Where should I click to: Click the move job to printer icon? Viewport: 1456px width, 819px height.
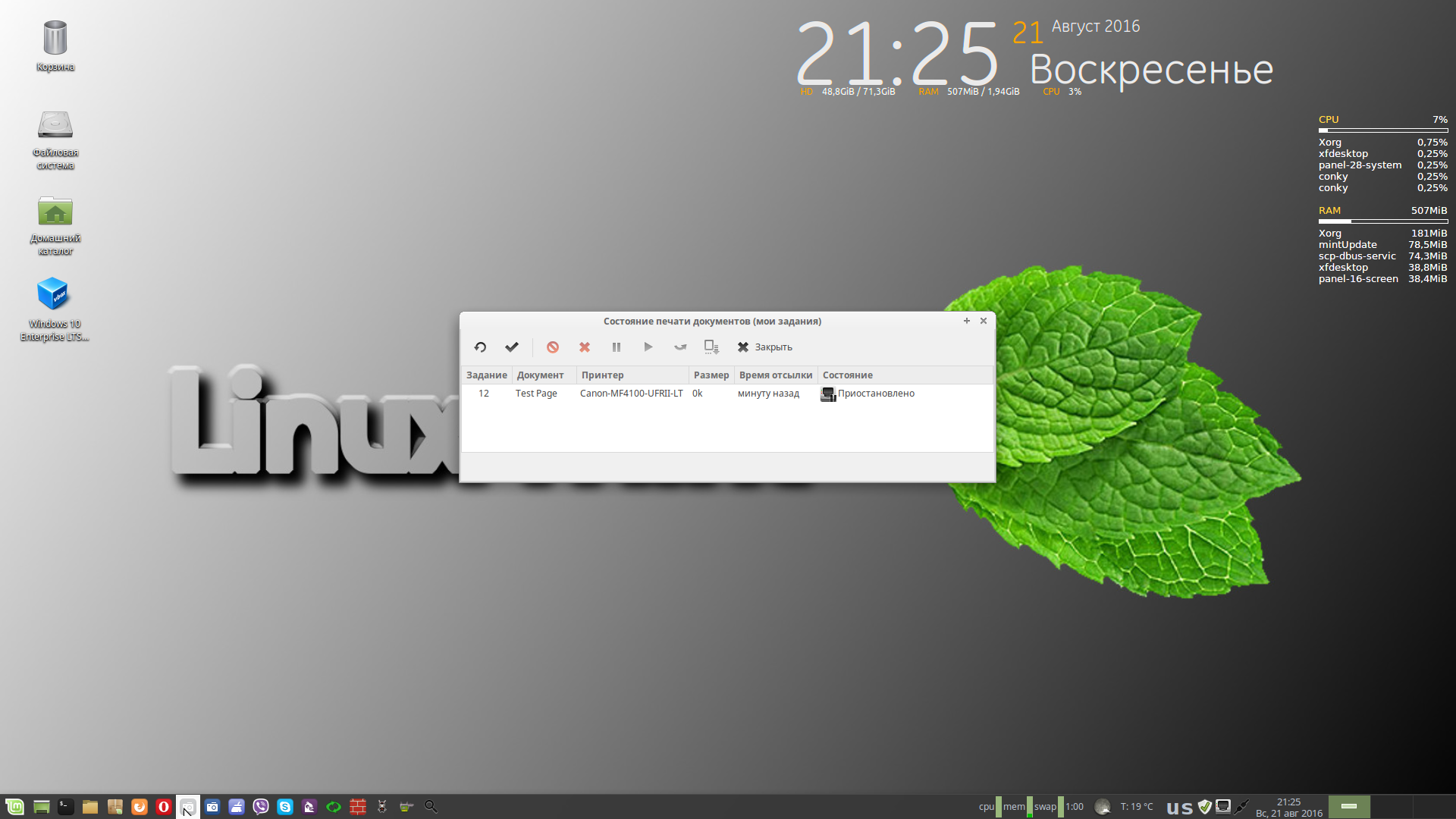pos(711,347)
